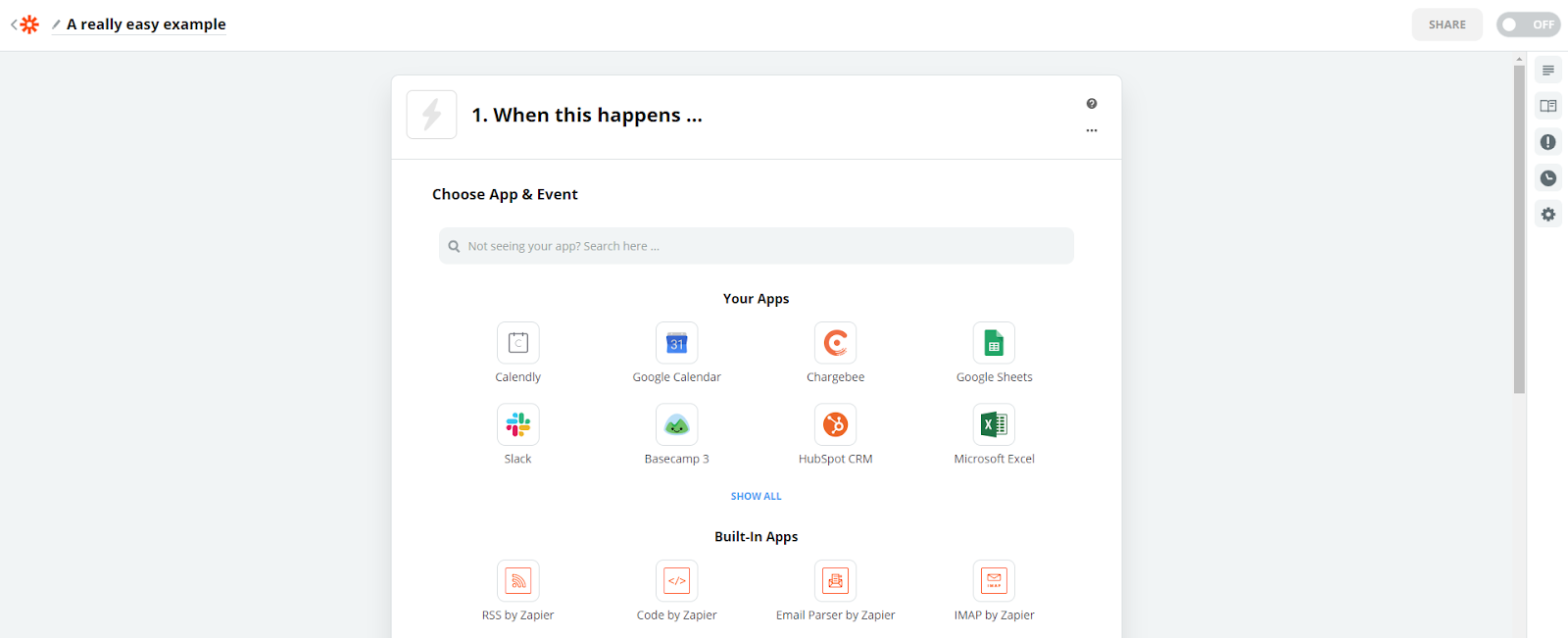Pick the Chargebee app icon

836,343
